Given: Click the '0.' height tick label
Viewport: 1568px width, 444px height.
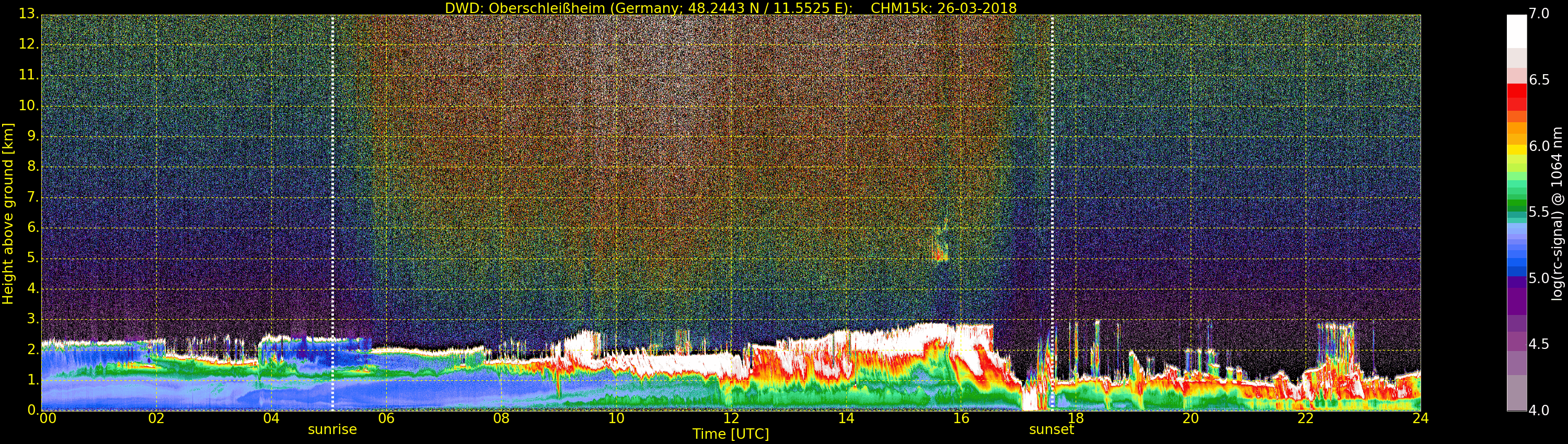Looking at the screenshot, I should (x=33, y=410).
